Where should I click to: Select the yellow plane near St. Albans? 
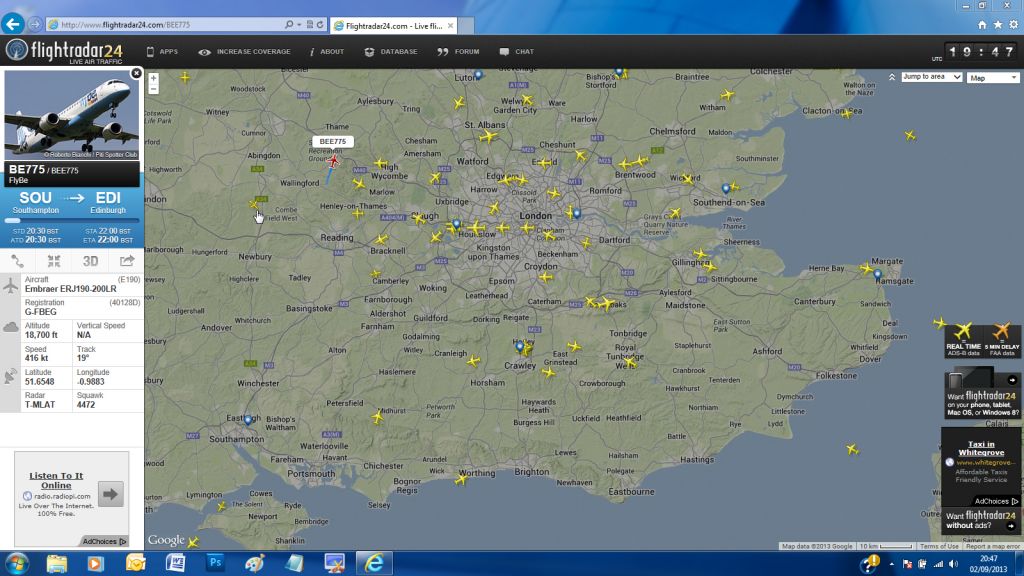[x=487, y=136]
